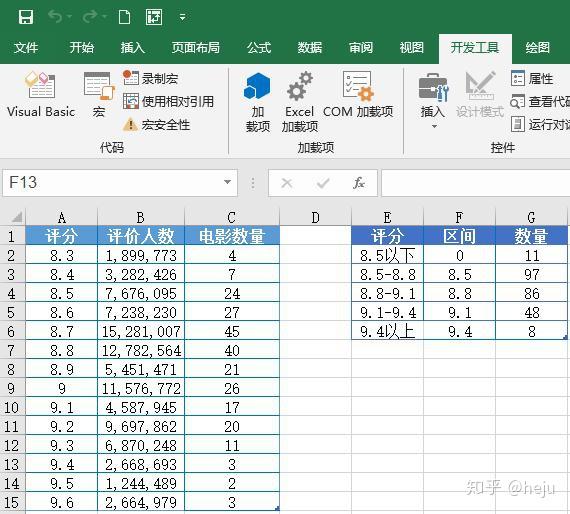
Task: Open 属性 properties panel
Action: point(532,78)
